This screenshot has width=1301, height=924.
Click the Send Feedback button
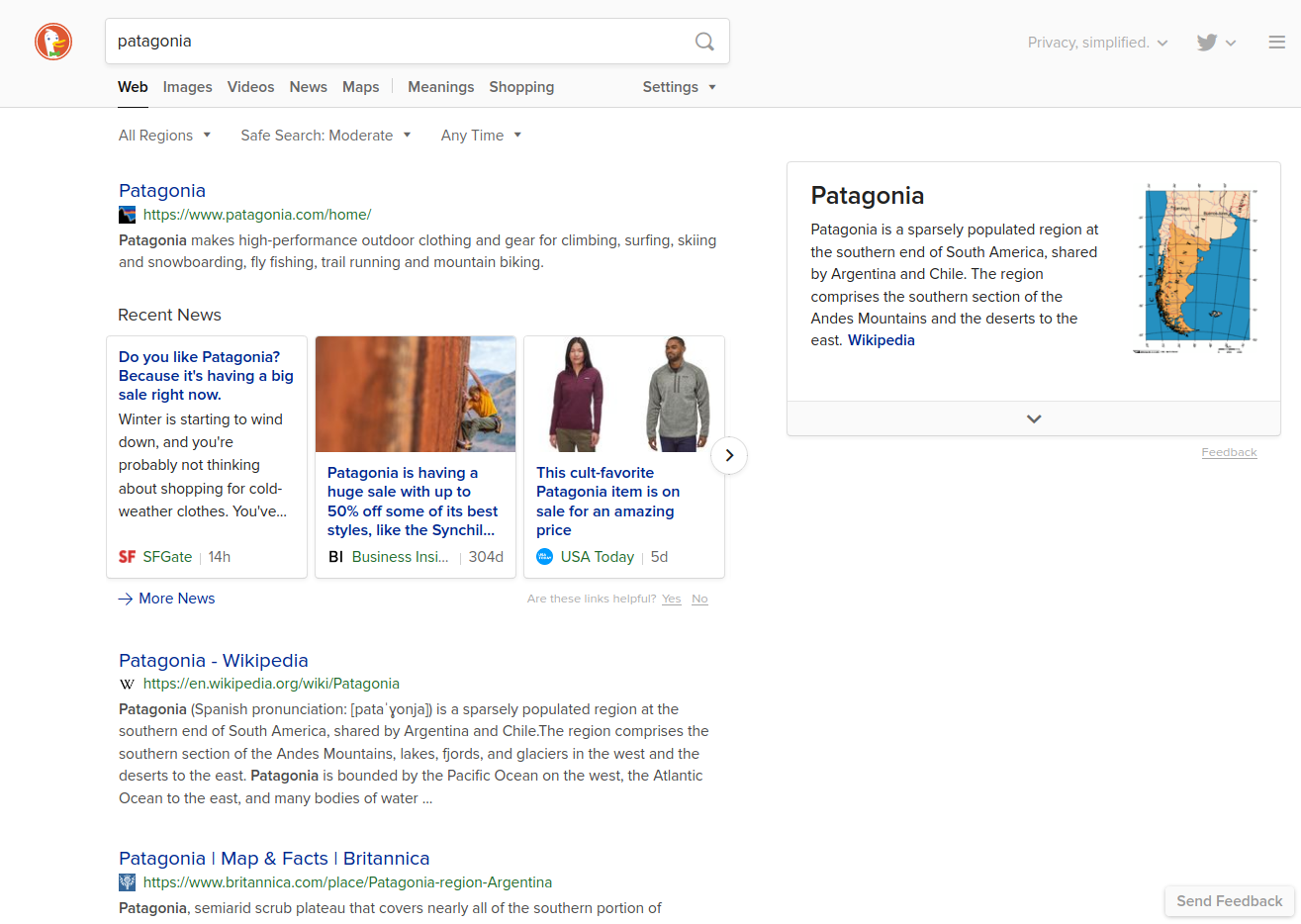(x=1230, y=901)
